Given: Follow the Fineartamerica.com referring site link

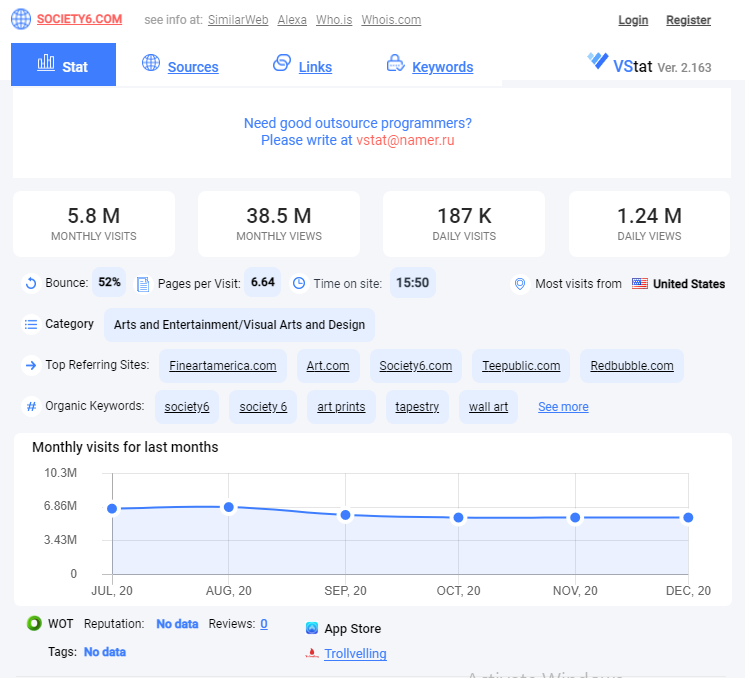Looking at the screenshot, I should coord(223,366).
